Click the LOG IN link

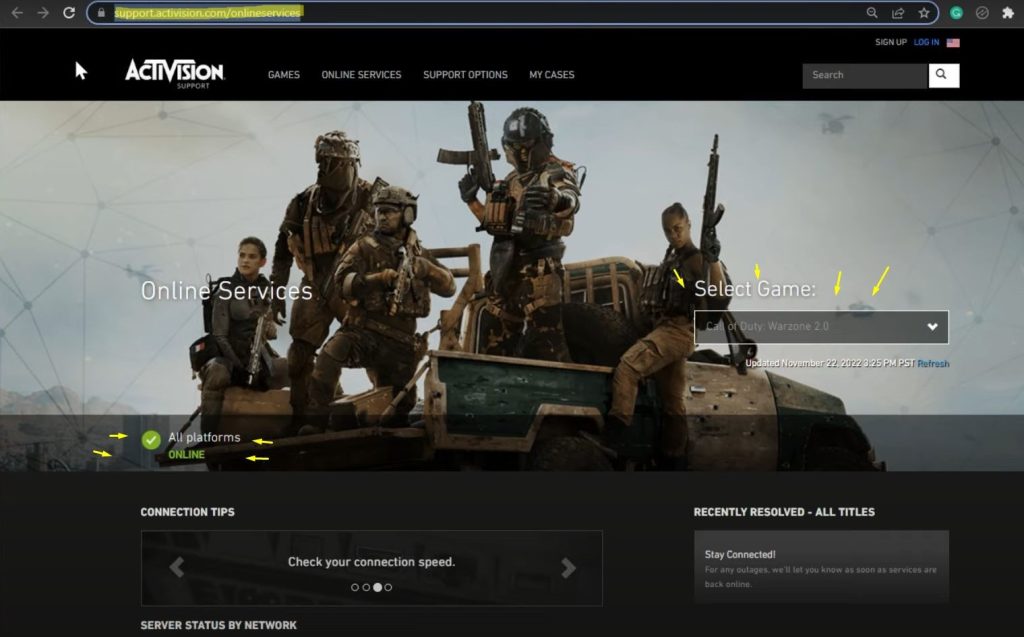[926, 42]
